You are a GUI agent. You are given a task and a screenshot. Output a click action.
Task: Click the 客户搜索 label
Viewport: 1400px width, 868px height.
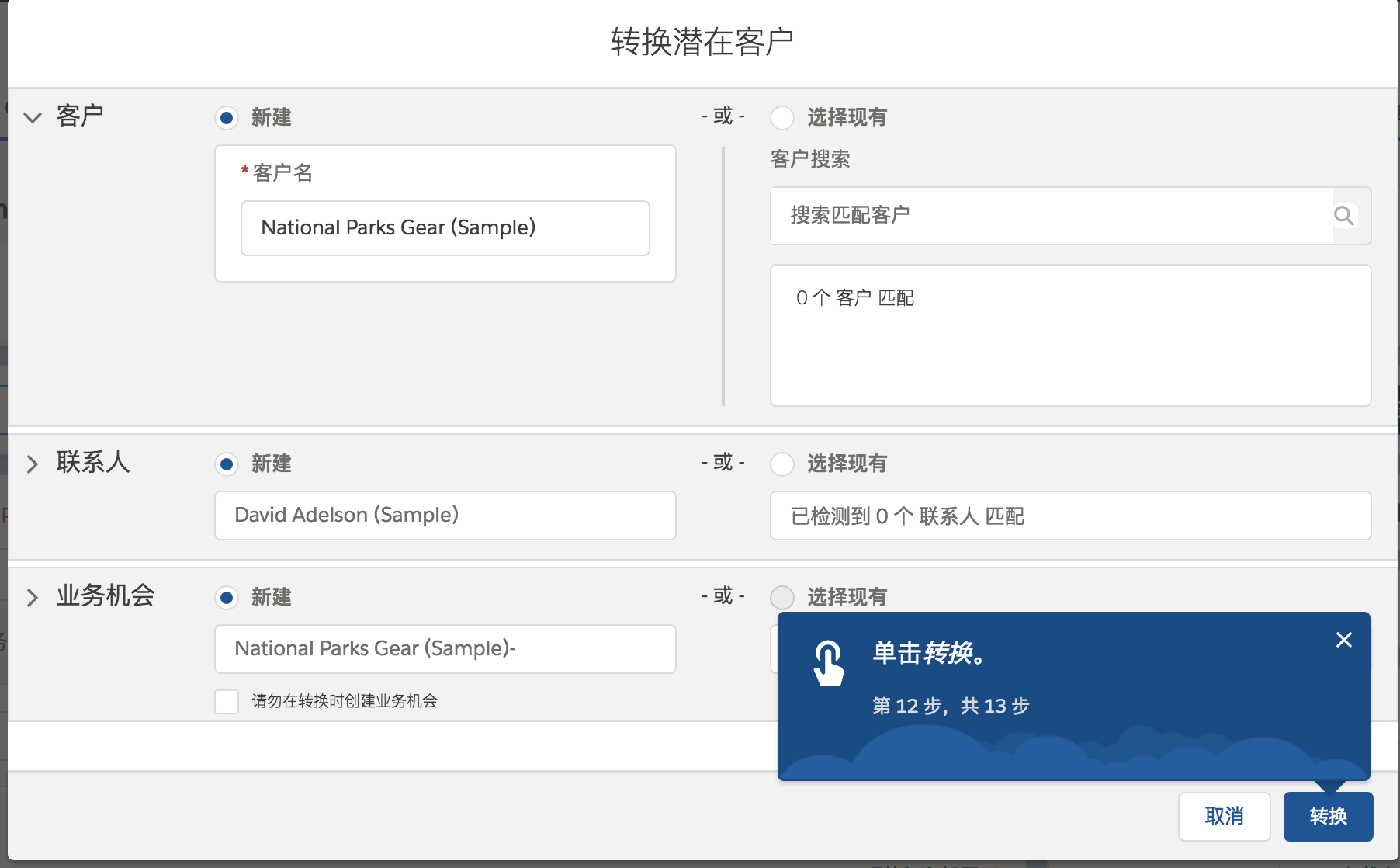(x=810, y=159)
